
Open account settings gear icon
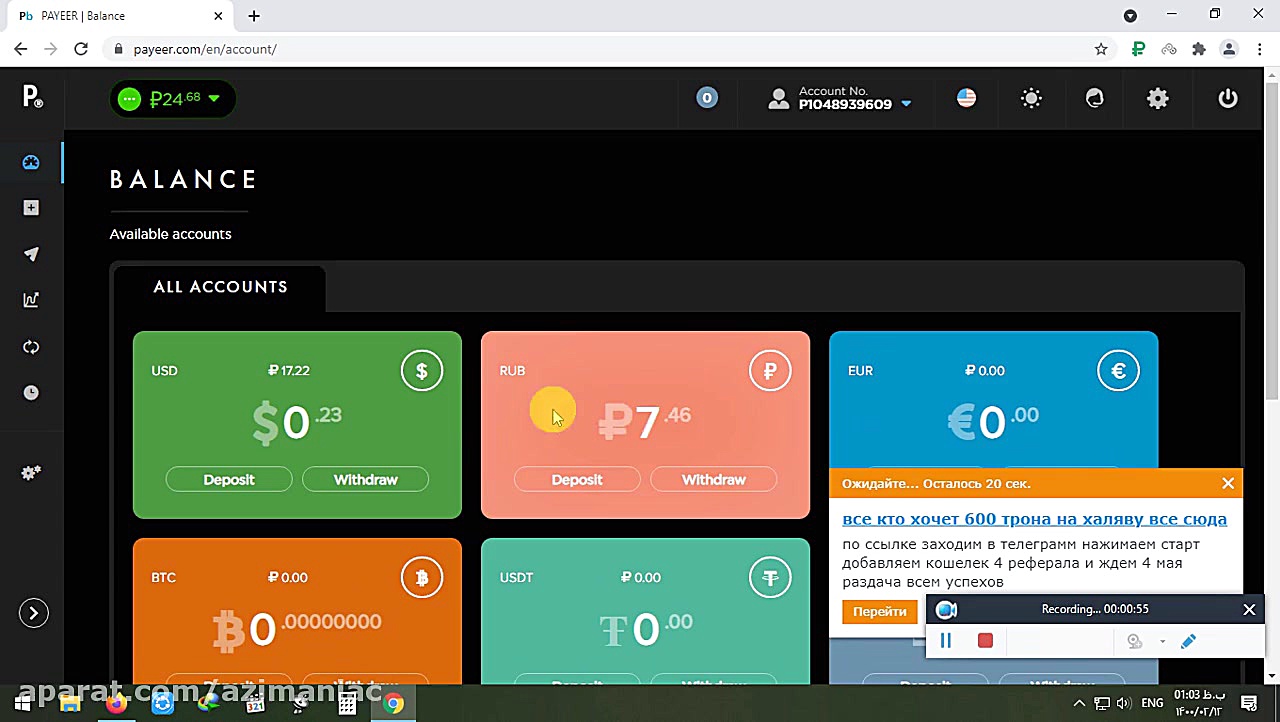[1158, 98]
